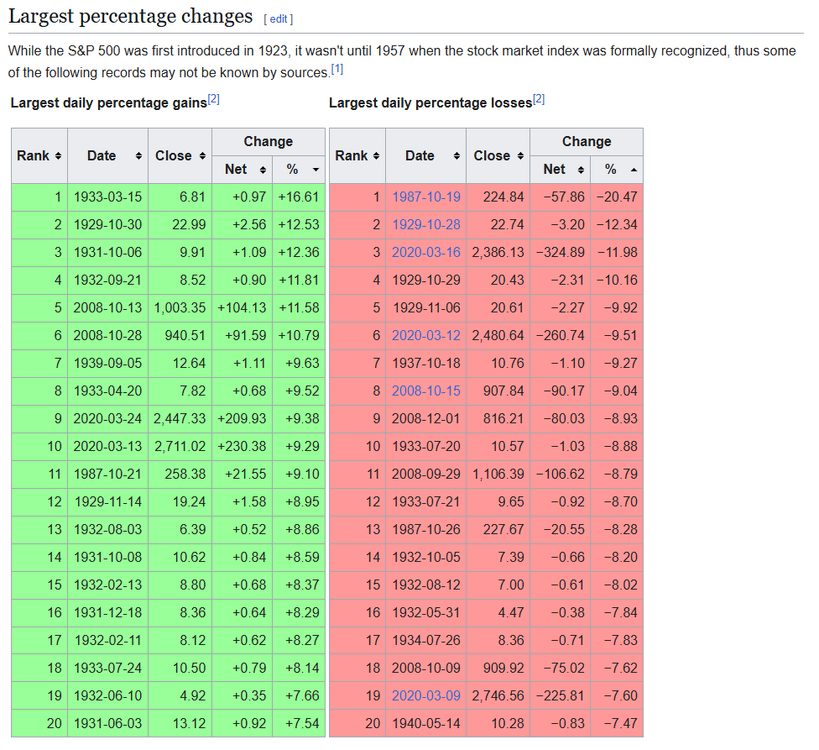Click the 1931-06-03 date cell
This screenshot has width=819, height=750.
pyautogui.click(x=108, y=723)
